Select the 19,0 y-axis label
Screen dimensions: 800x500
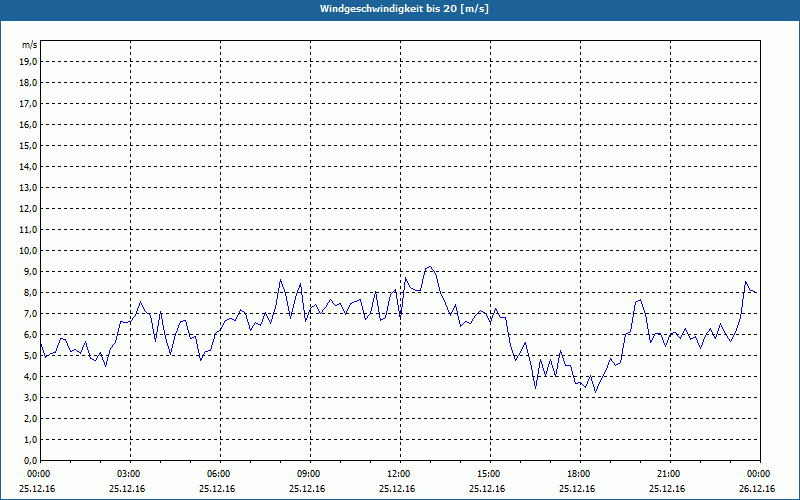tap(29, 62)
